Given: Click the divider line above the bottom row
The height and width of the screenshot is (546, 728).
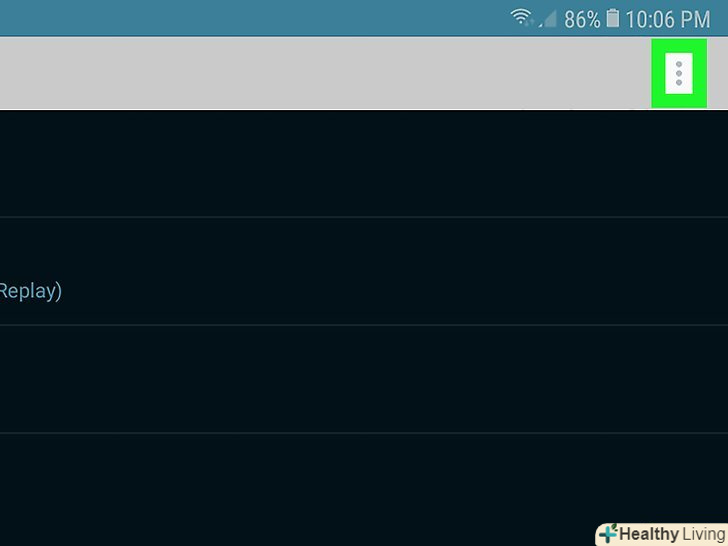Looking at the screenshot, I should [364, 433].
